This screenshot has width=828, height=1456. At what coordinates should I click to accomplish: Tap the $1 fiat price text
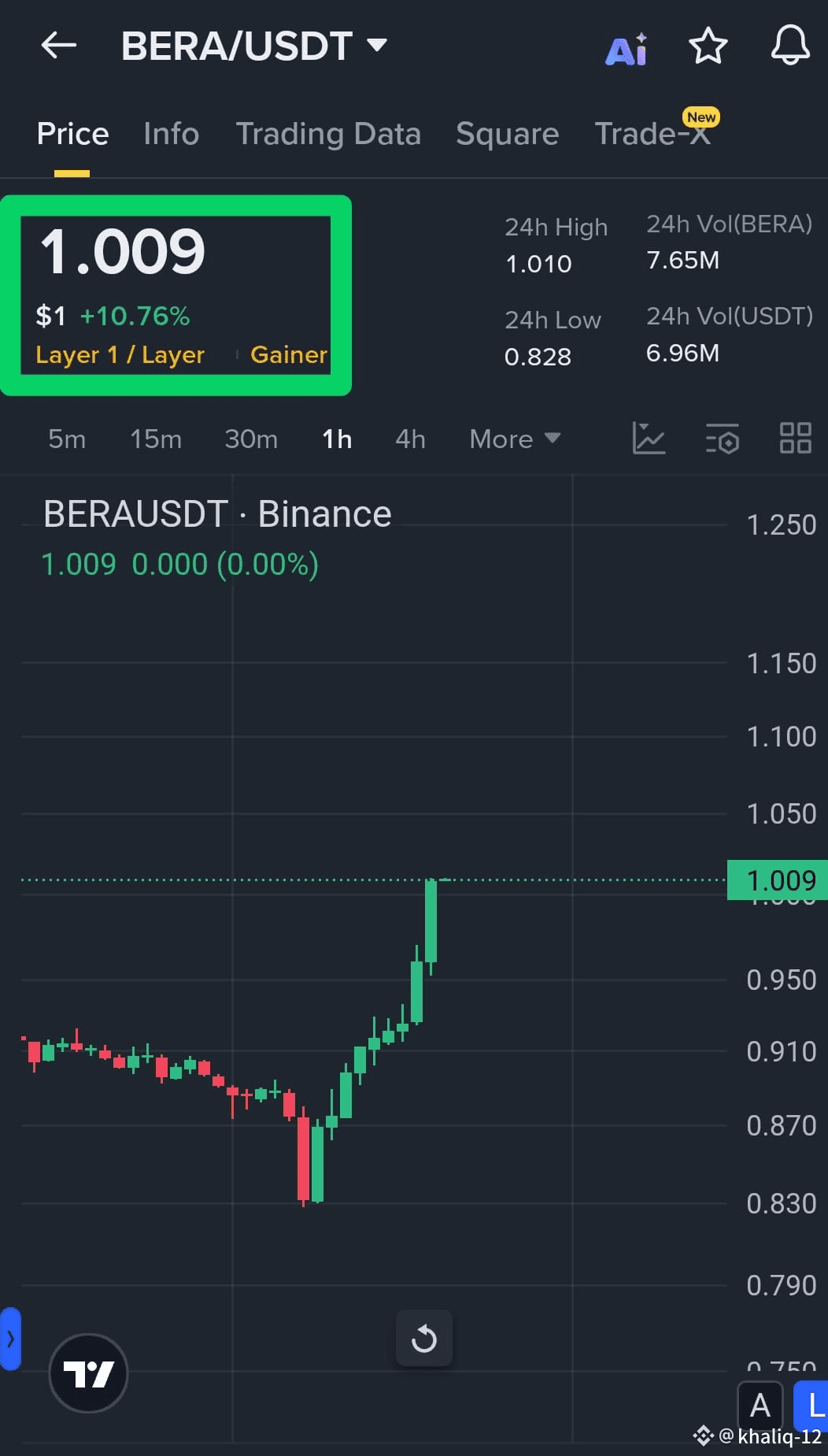50,317
